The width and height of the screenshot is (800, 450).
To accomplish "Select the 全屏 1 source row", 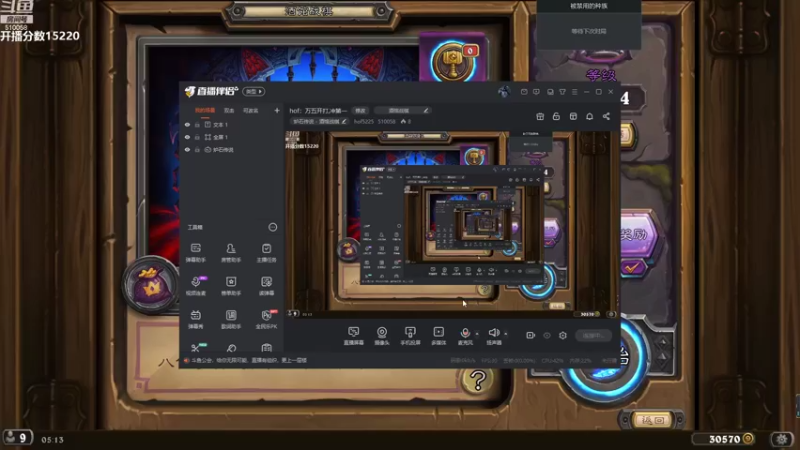I will [232, 137].
